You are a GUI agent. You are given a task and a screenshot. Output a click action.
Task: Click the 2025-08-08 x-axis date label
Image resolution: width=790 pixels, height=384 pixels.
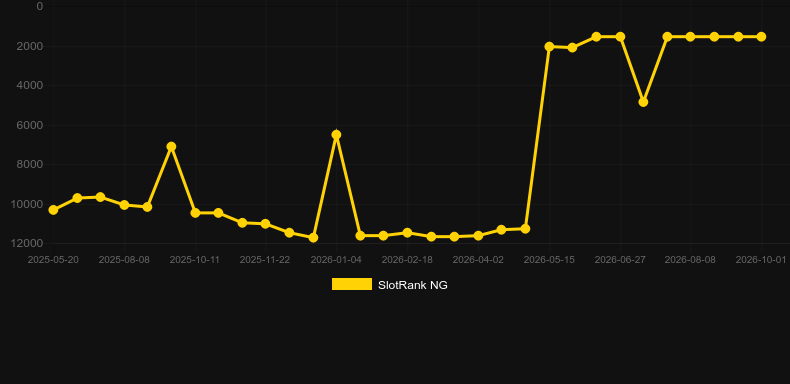click(x=124, y=260)
